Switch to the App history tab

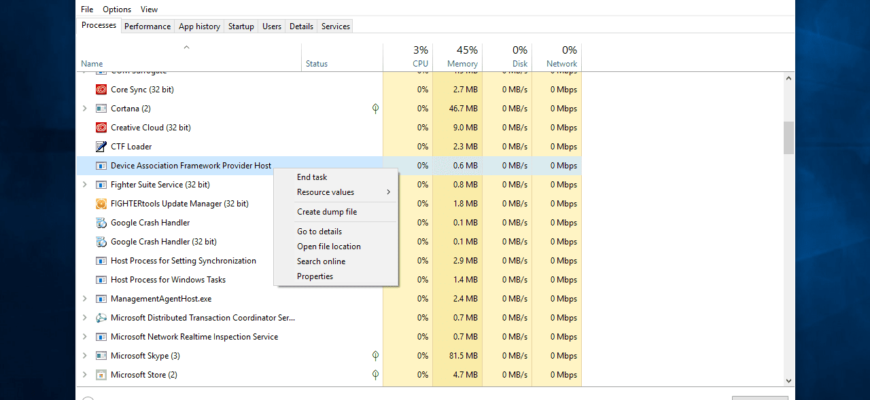click(199, 26)
